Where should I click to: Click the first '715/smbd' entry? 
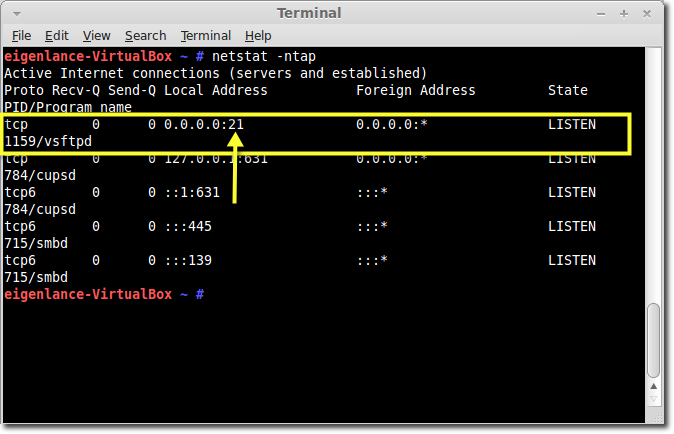(36, 243)
